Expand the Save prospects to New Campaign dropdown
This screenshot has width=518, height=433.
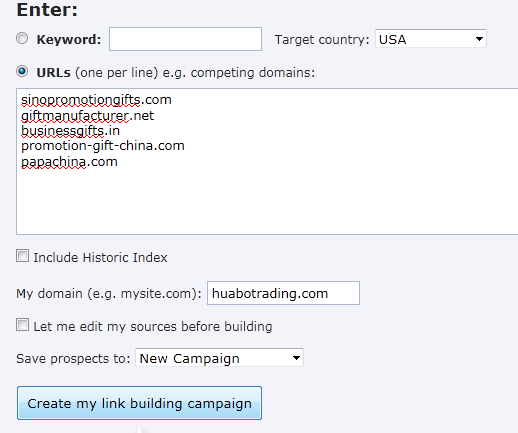tap(219, 358)
